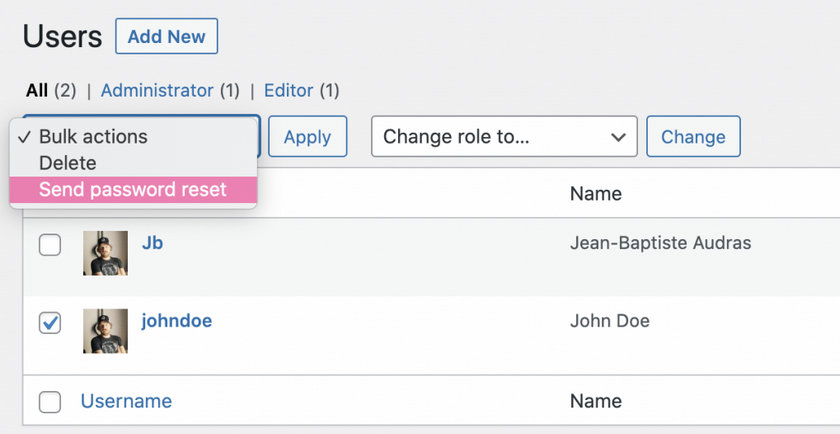840x434 pixels.
Task: Open the Jb username profile link
Action: pos(152,243)
